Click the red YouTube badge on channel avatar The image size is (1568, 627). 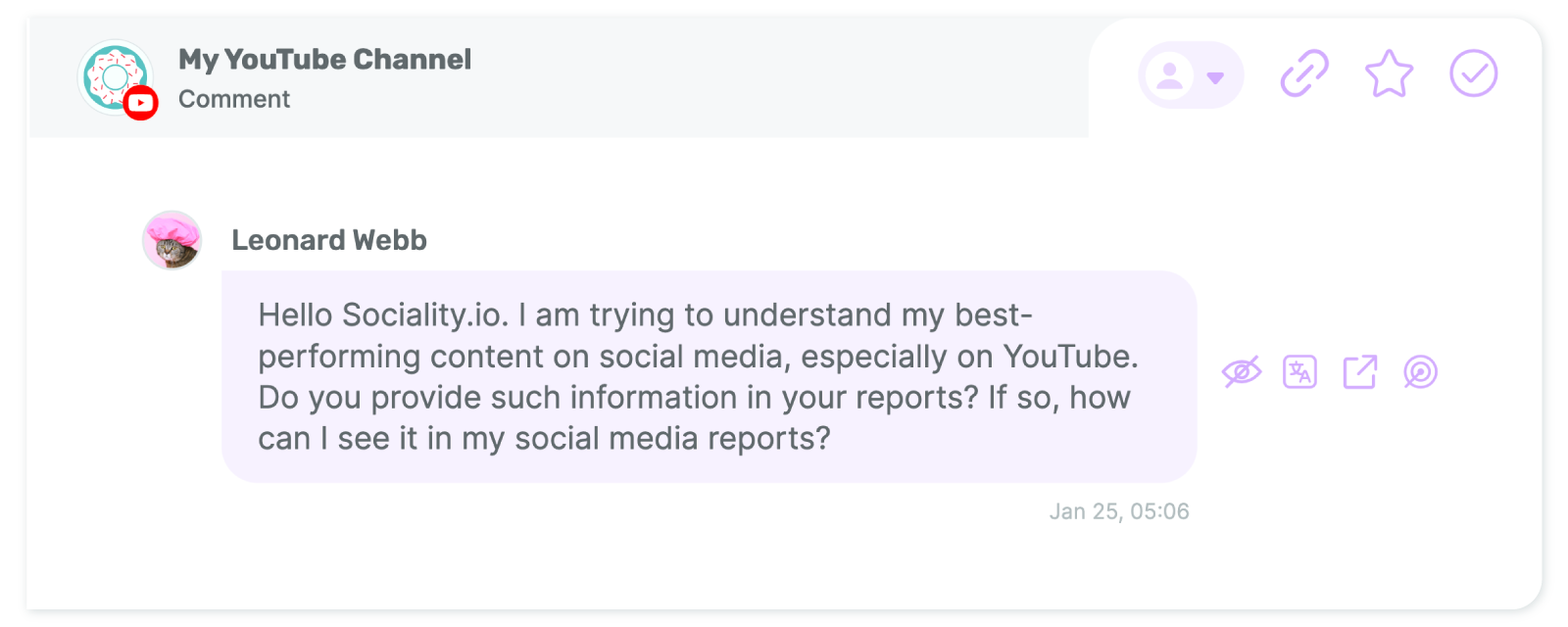[x=141, y=103]
